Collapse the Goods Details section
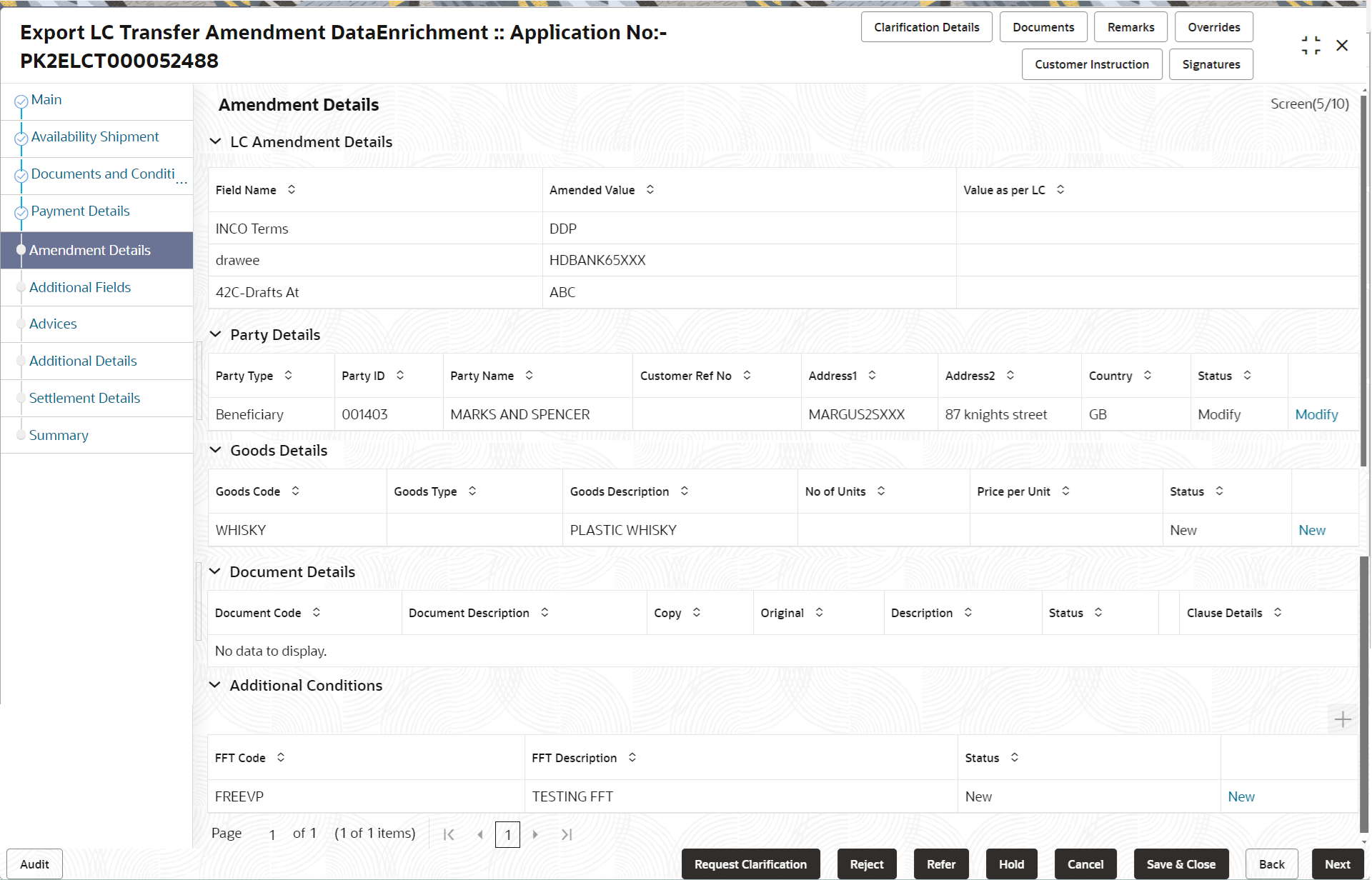This screenshot has width=1372, height=880. click(216, 450)
